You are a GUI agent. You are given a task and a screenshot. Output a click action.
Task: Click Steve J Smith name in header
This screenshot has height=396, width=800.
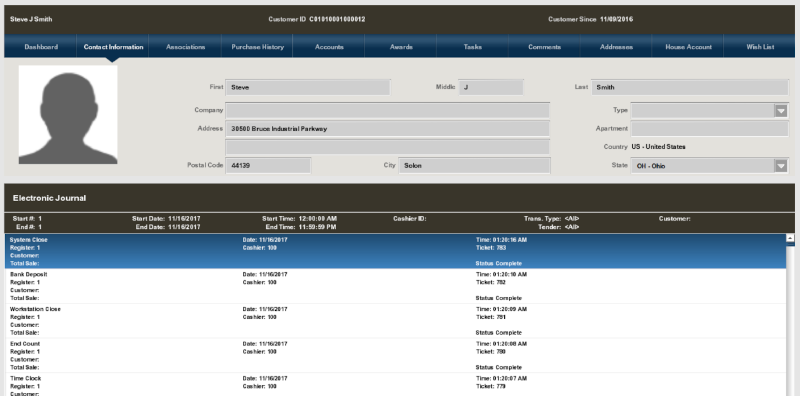pyautogui.click(x=31, y=19)
